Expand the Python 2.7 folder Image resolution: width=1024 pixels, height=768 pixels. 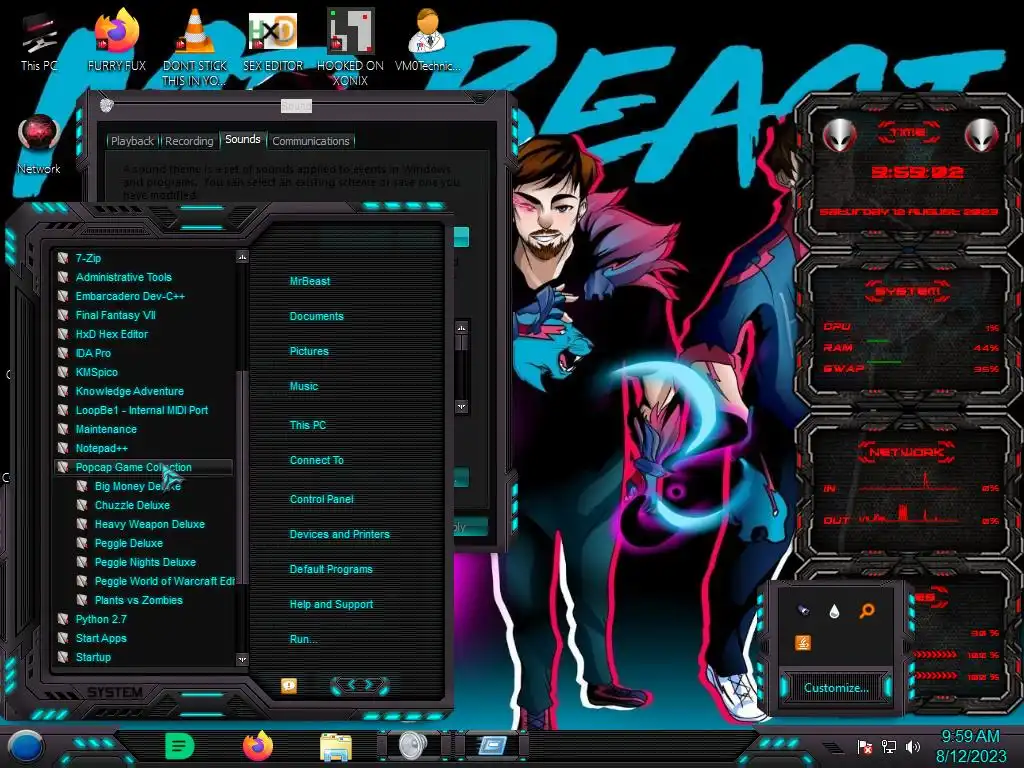(x=144, y=619)
